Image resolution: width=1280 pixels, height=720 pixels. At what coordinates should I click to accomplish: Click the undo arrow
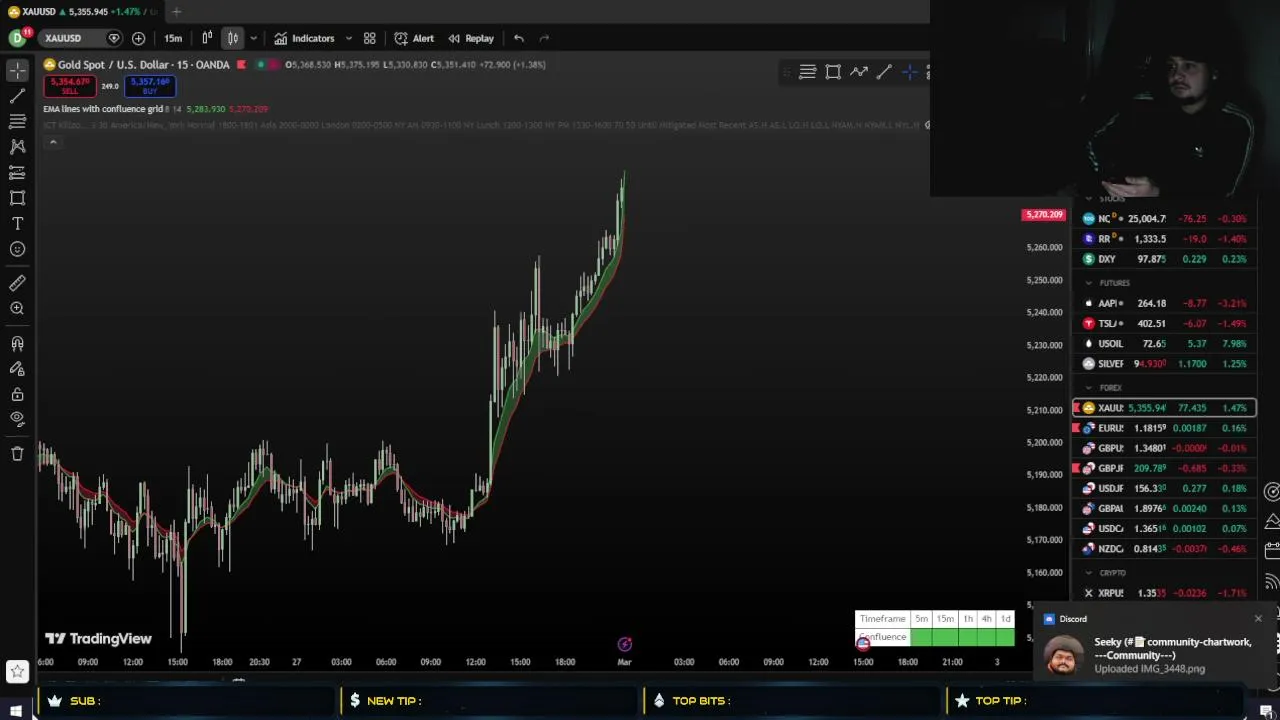tap(519, 38)
